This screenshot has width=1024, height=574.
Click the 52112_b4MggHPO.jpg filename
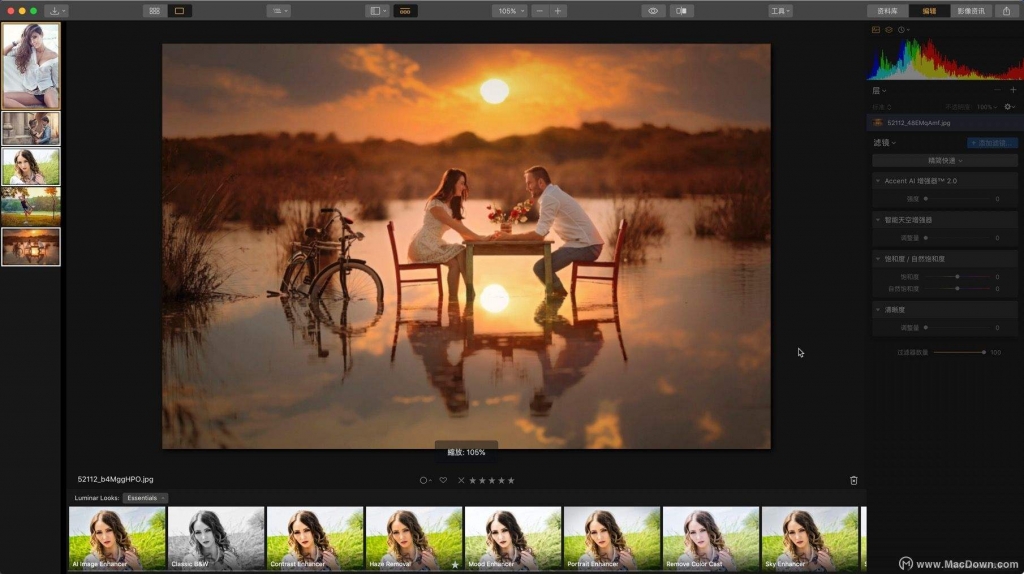point(116,479)
